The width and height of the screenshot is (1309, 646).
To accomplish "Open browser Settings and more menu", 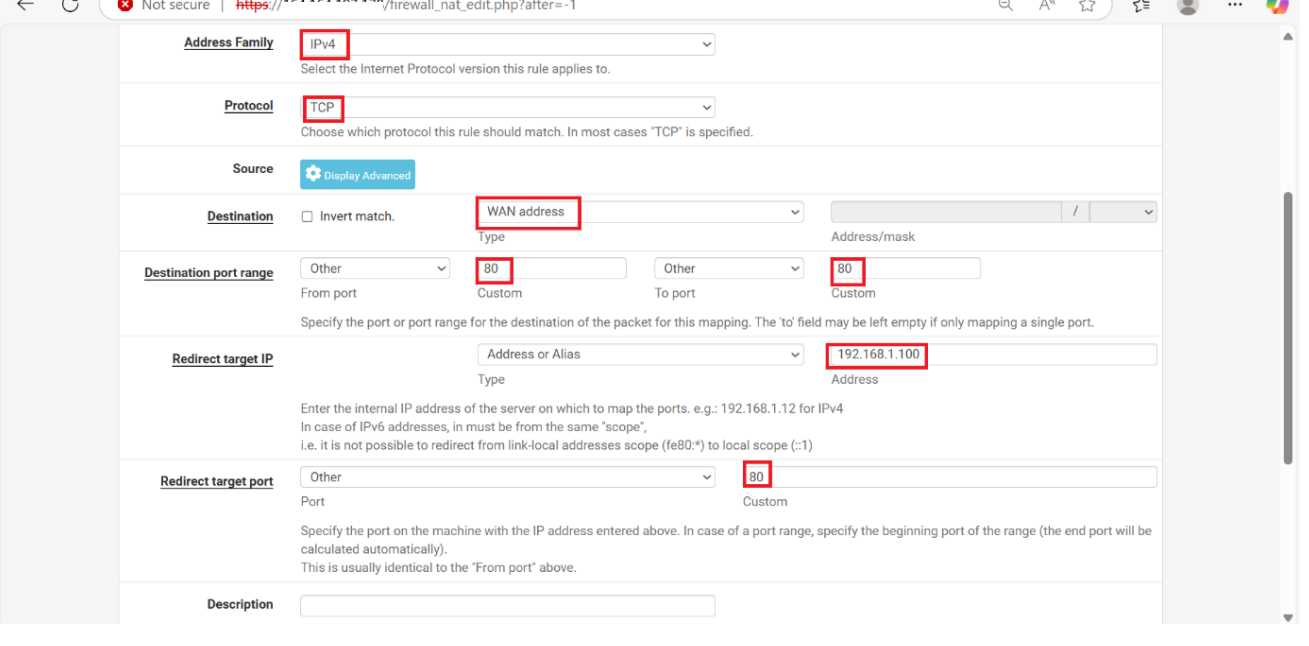I will click(x=1233, y=5).
